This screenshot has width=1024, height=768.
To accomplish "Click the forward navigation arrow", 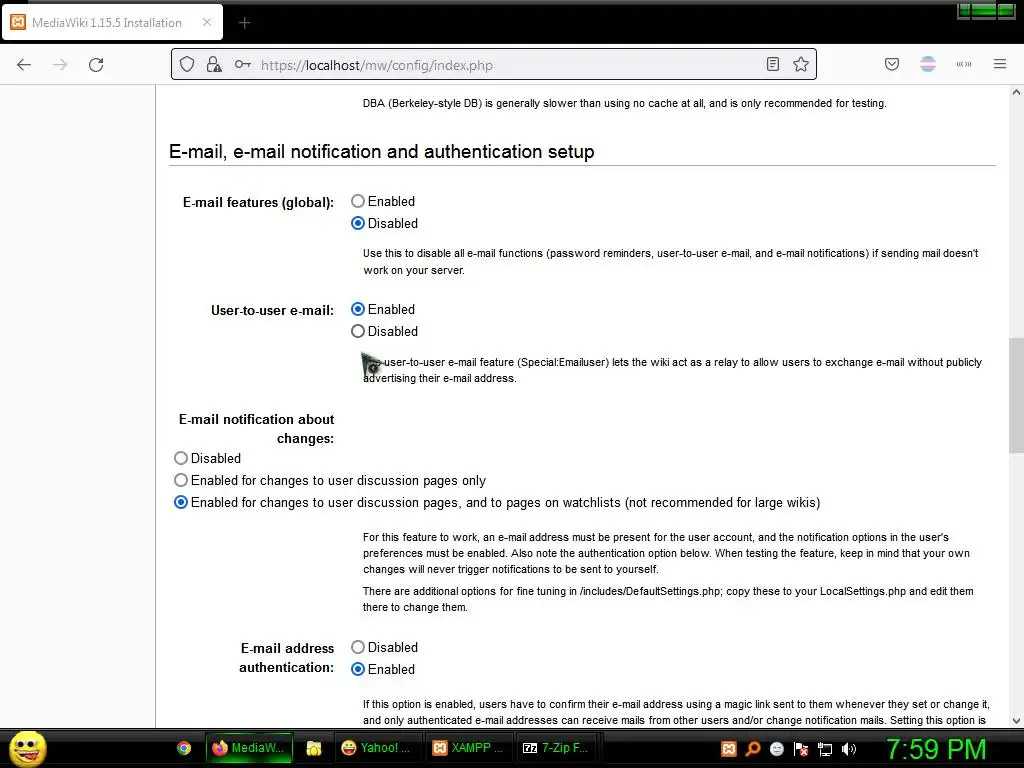I will (x=60, y=65).
